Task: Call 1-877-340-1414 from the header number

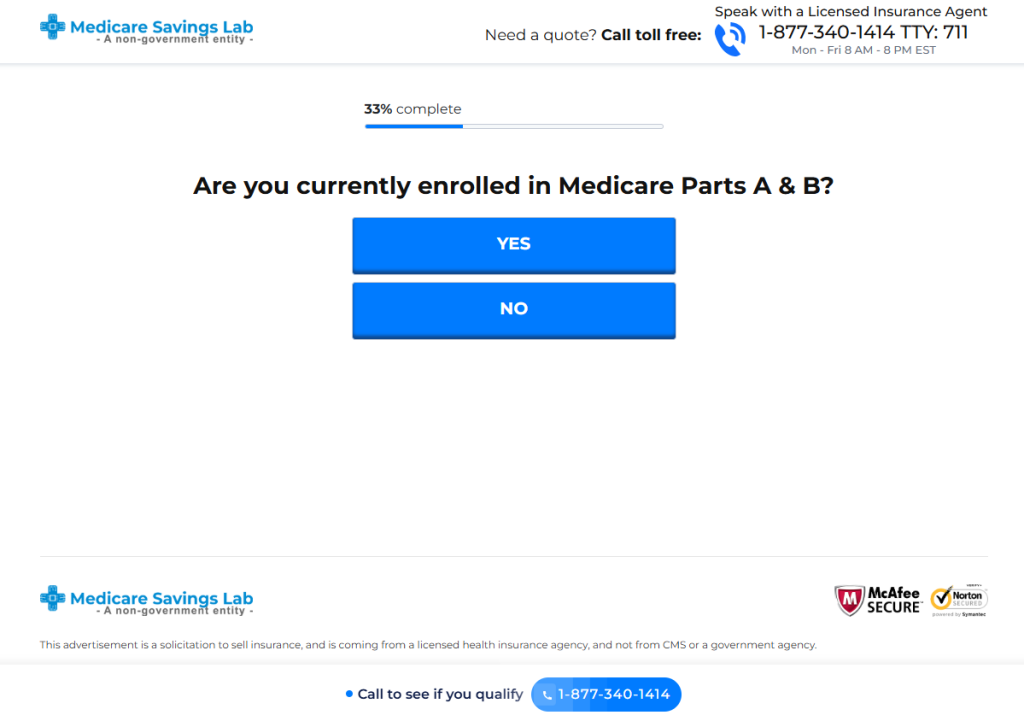Action: click(x=826, y=32)
